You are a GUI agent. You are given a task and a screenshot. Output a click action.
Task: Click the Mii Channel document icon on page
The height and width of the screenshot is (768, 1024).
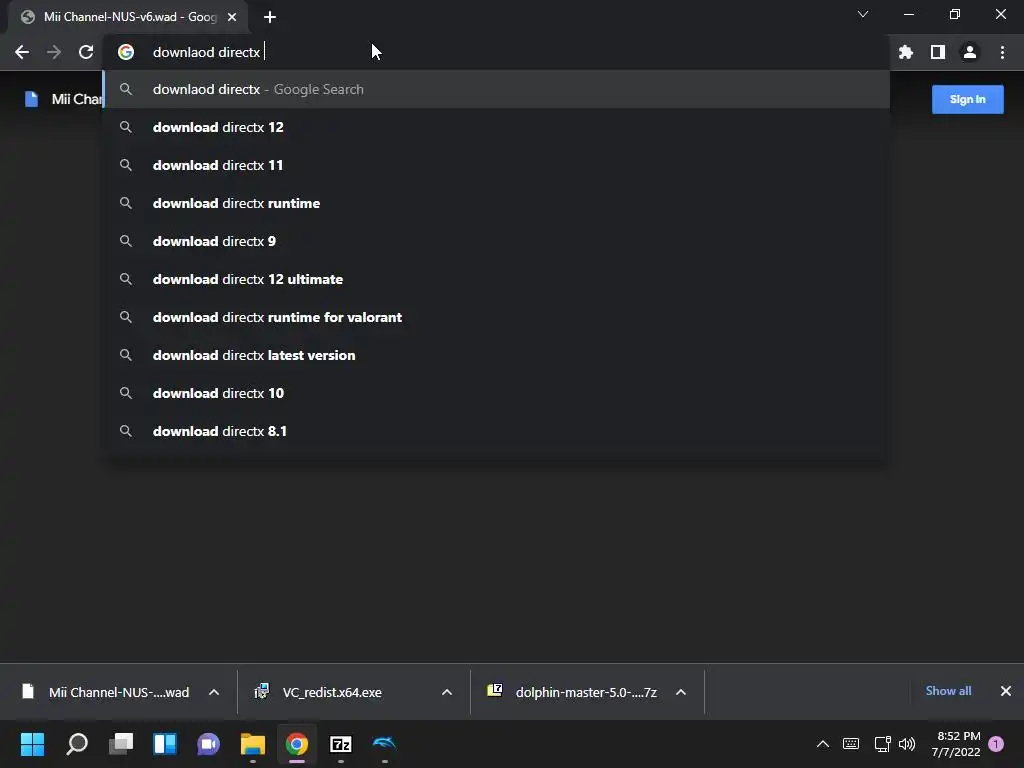(31, 99)
